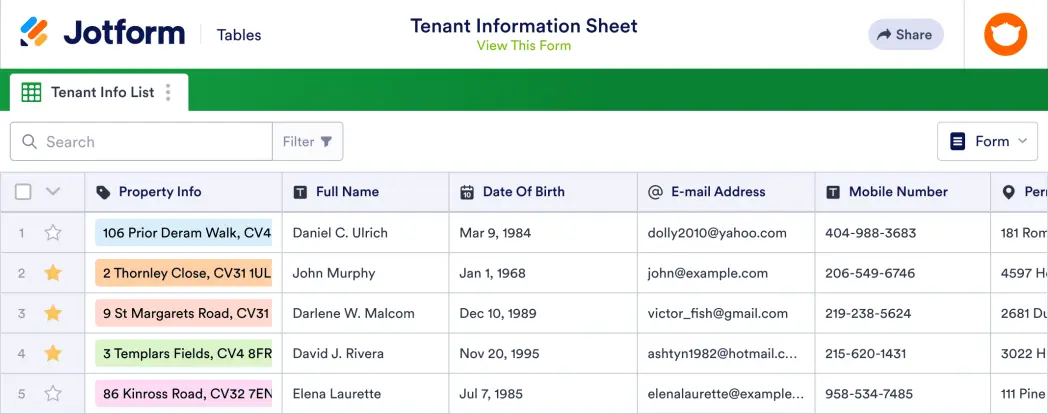Star the row 1 Daniel C. Ulrich entry
Screen dimensions: 1048x414
[53, 233]
